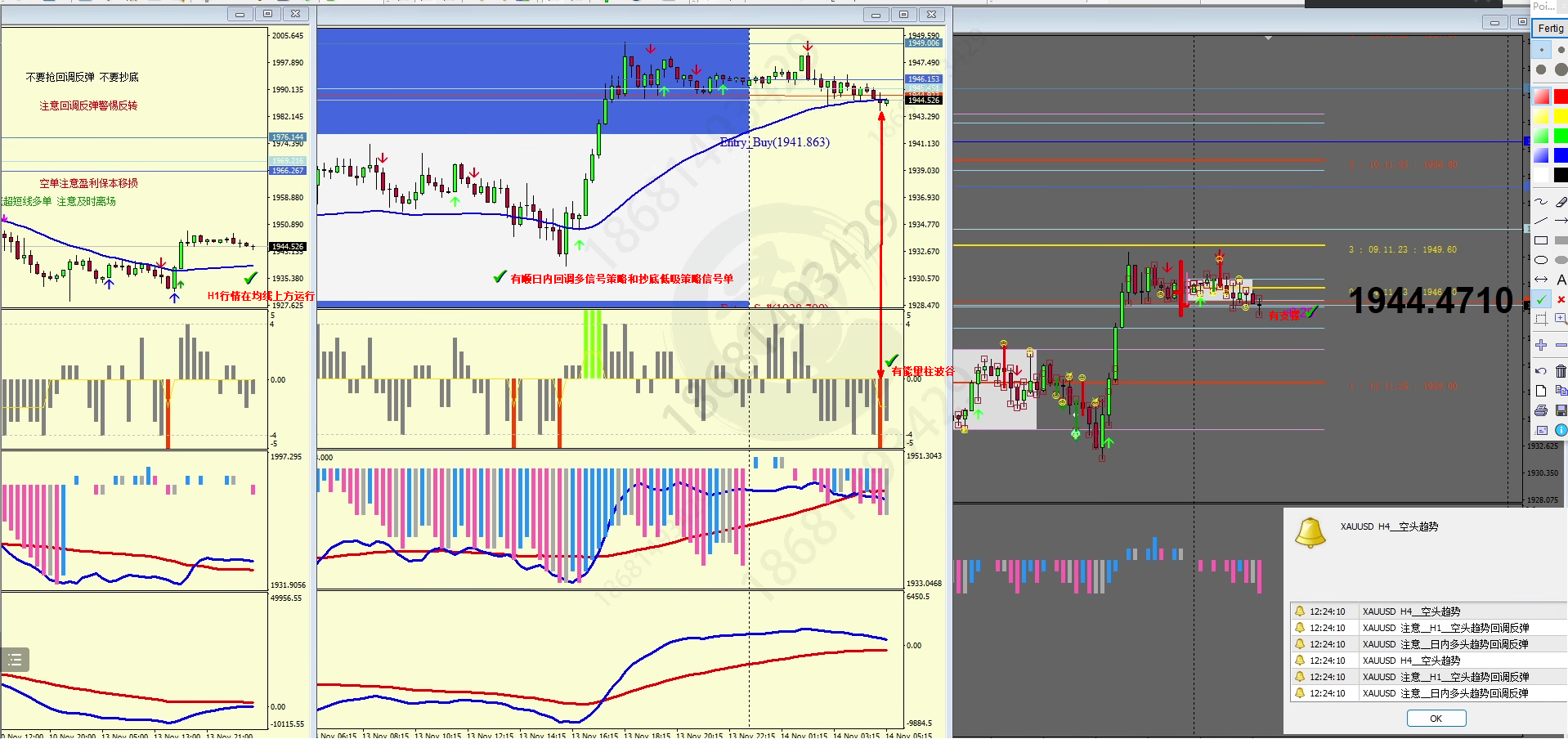Image resolution: width=1568 pixels, height=739 pixels.
Task: Click 'H1行情在均线上方运行' label
Action: click(261, 296)
